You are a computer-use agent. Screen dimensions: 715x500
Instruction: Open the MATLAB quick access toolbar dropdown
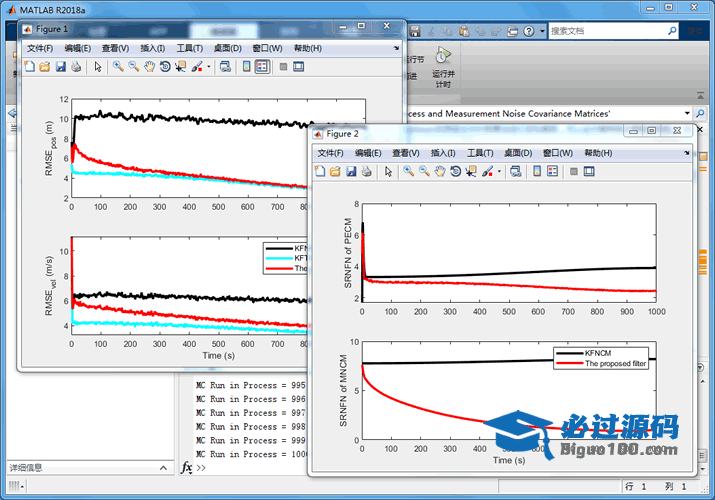542,31
